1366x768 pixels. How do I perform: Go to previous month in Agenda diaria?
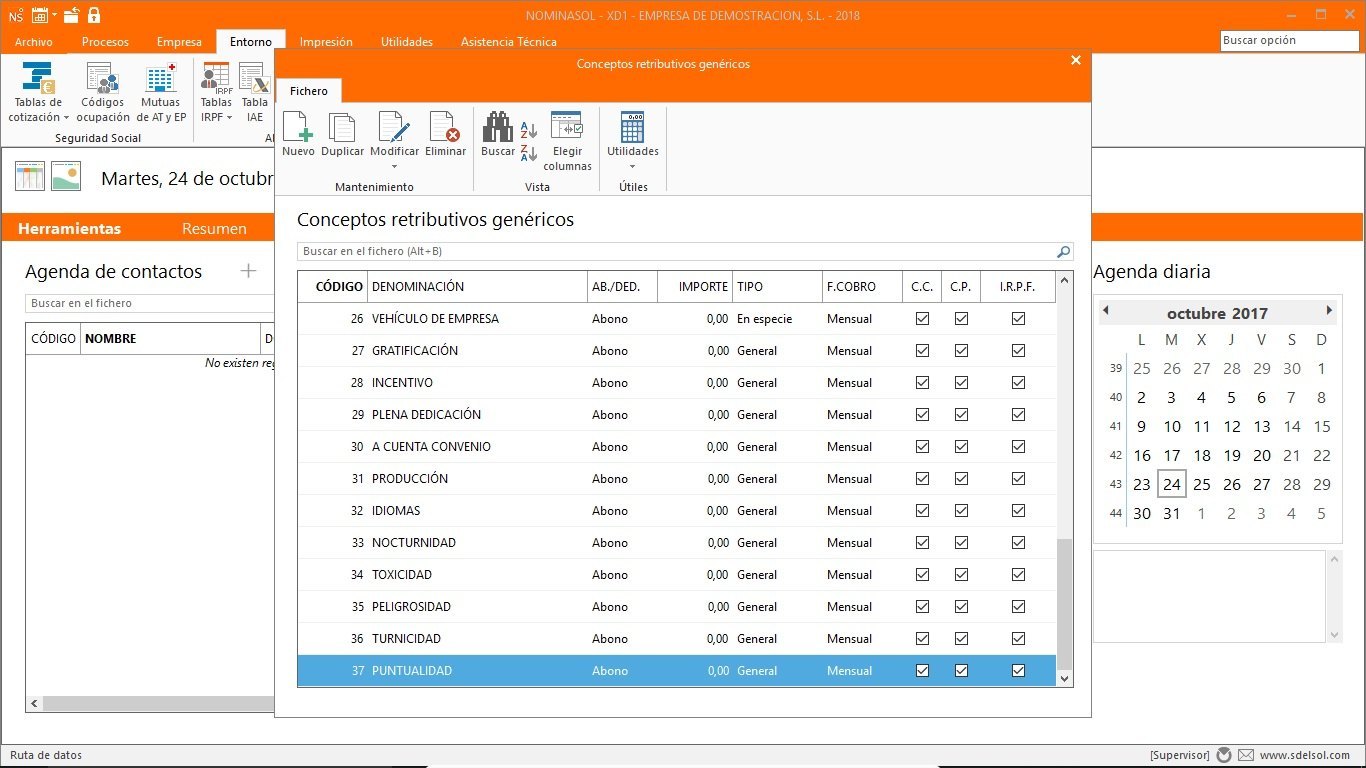[1106, 311]
